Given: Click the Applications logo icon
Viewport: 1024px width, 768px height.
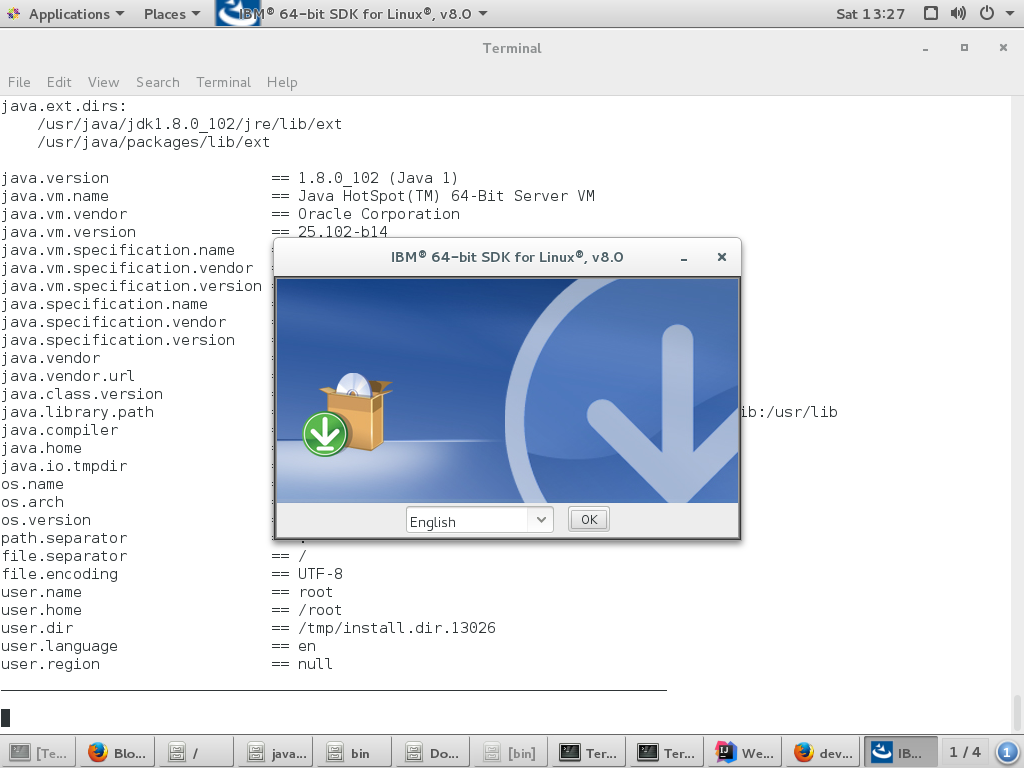Looking at the screenshot, I should [14, 14].
